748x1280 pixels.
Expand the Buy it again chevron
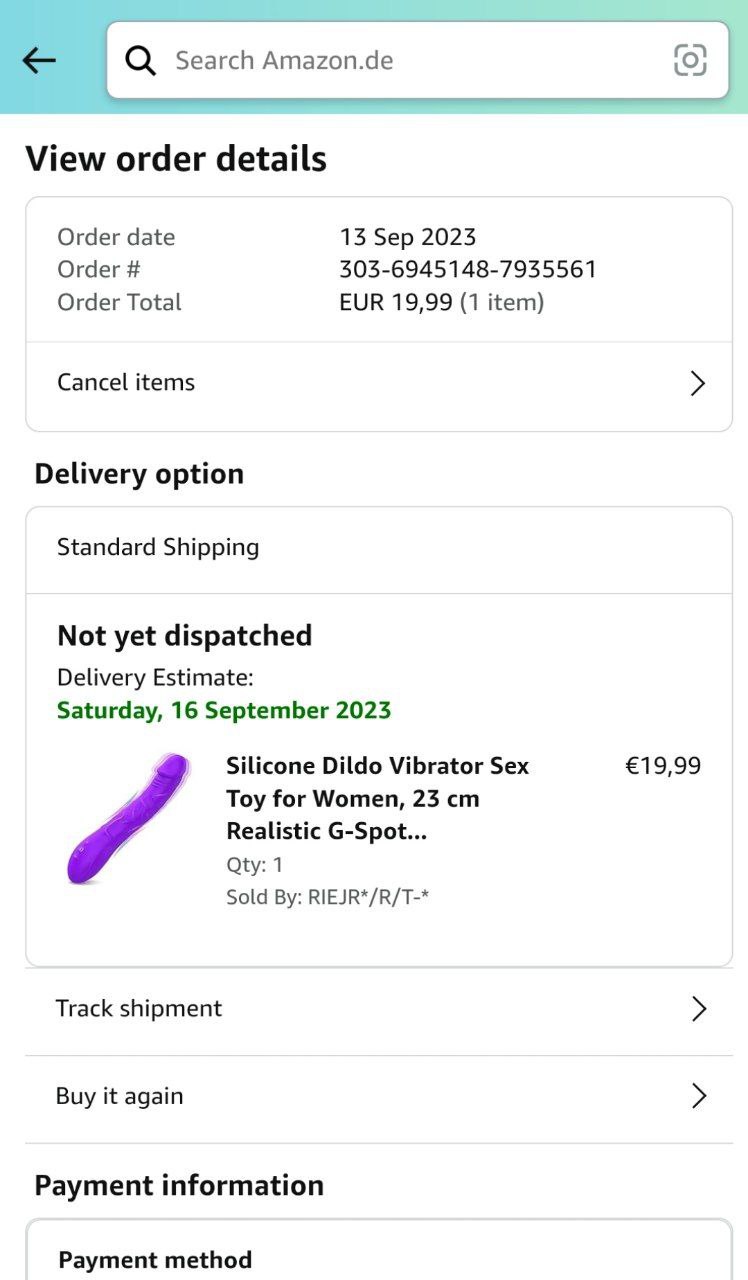click(699, 1097)
